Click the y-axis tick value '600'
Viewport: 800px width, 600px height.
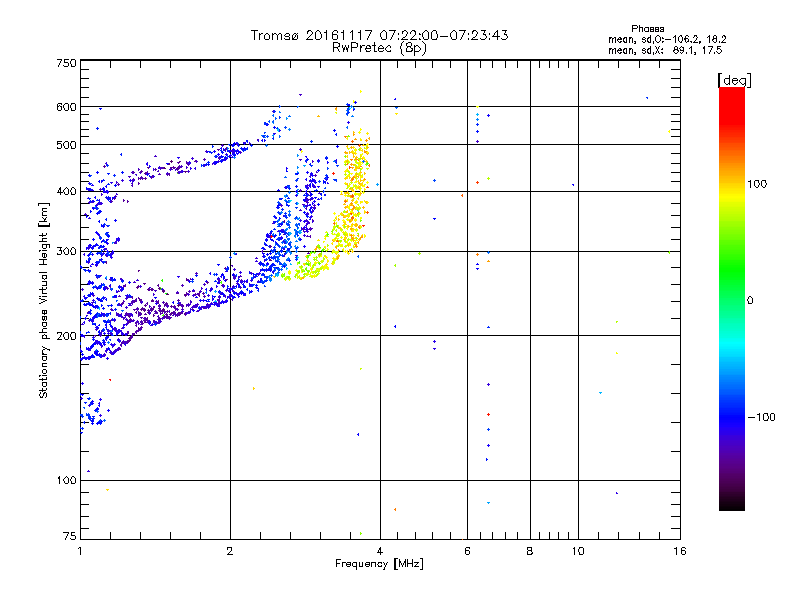[x=66, y=107]
